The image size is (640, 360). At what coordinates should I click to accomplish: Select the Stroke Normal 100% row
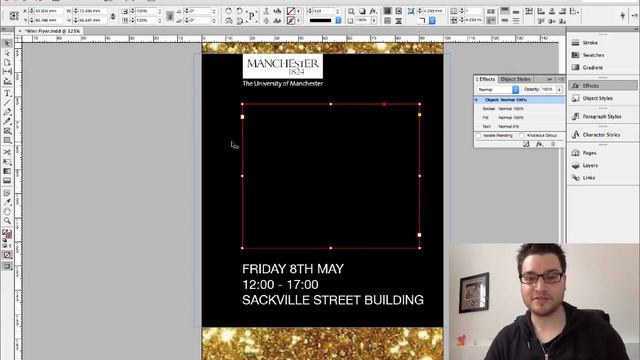[519, 109]
